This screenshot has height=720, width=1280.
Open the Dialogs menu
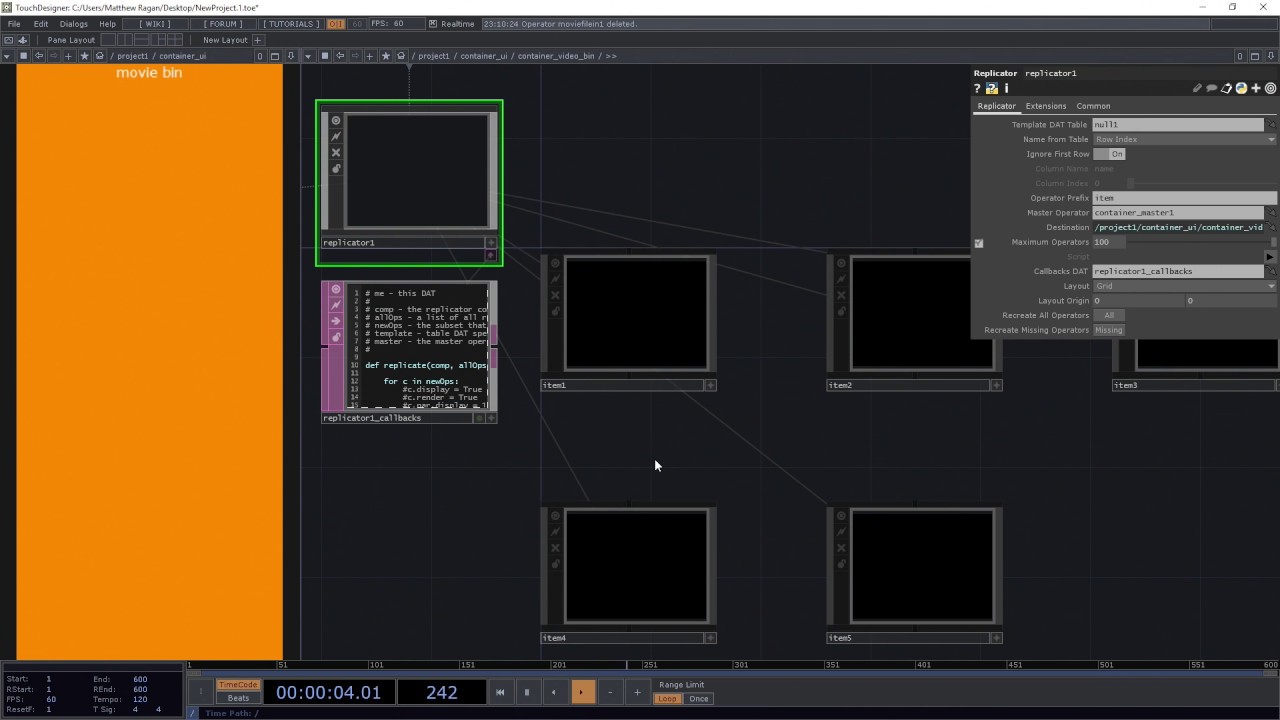click(74, 24)
